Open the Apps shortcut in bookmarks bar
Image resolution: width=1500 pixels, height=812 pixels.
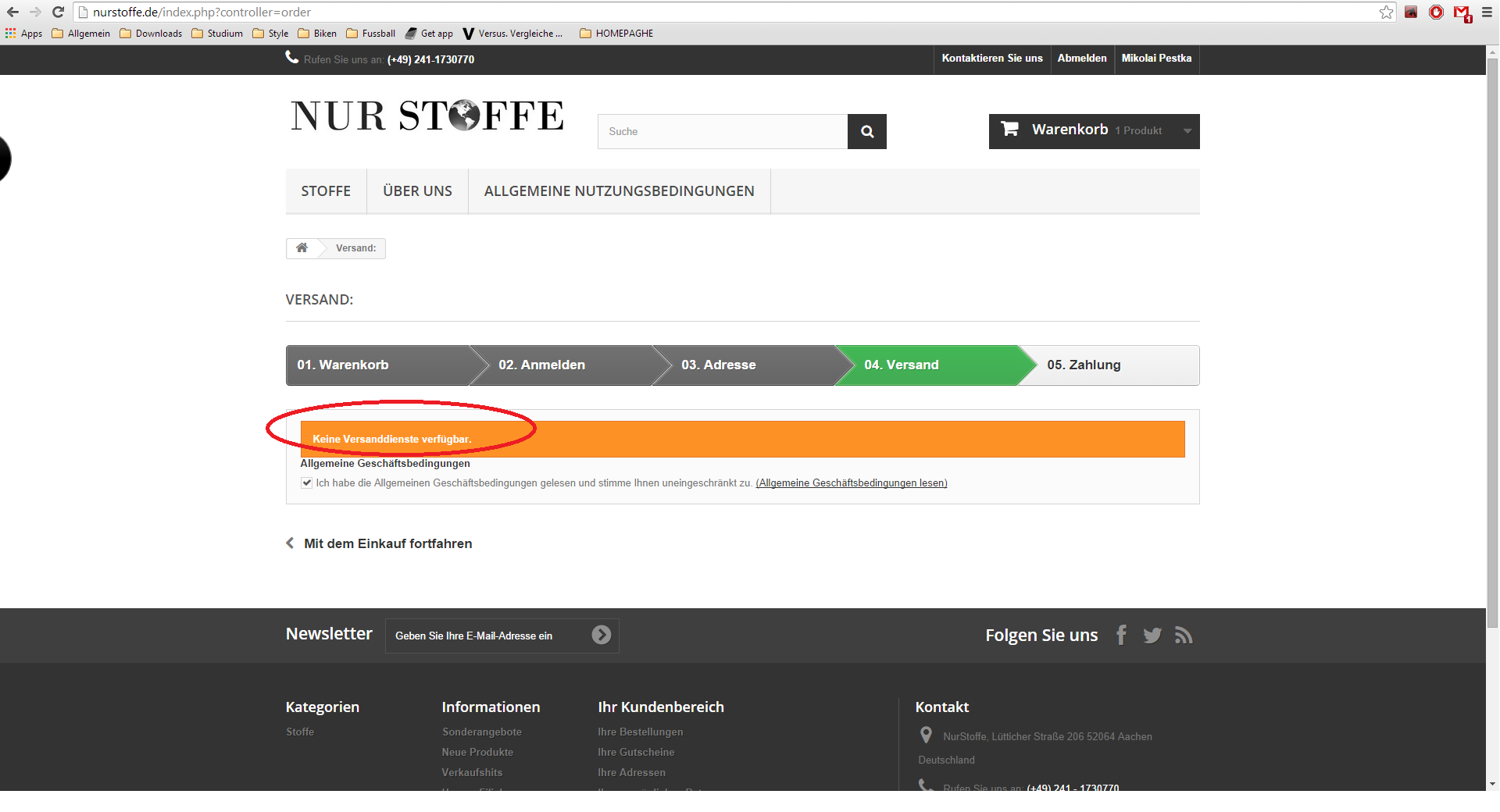click(x=24, y=34)
